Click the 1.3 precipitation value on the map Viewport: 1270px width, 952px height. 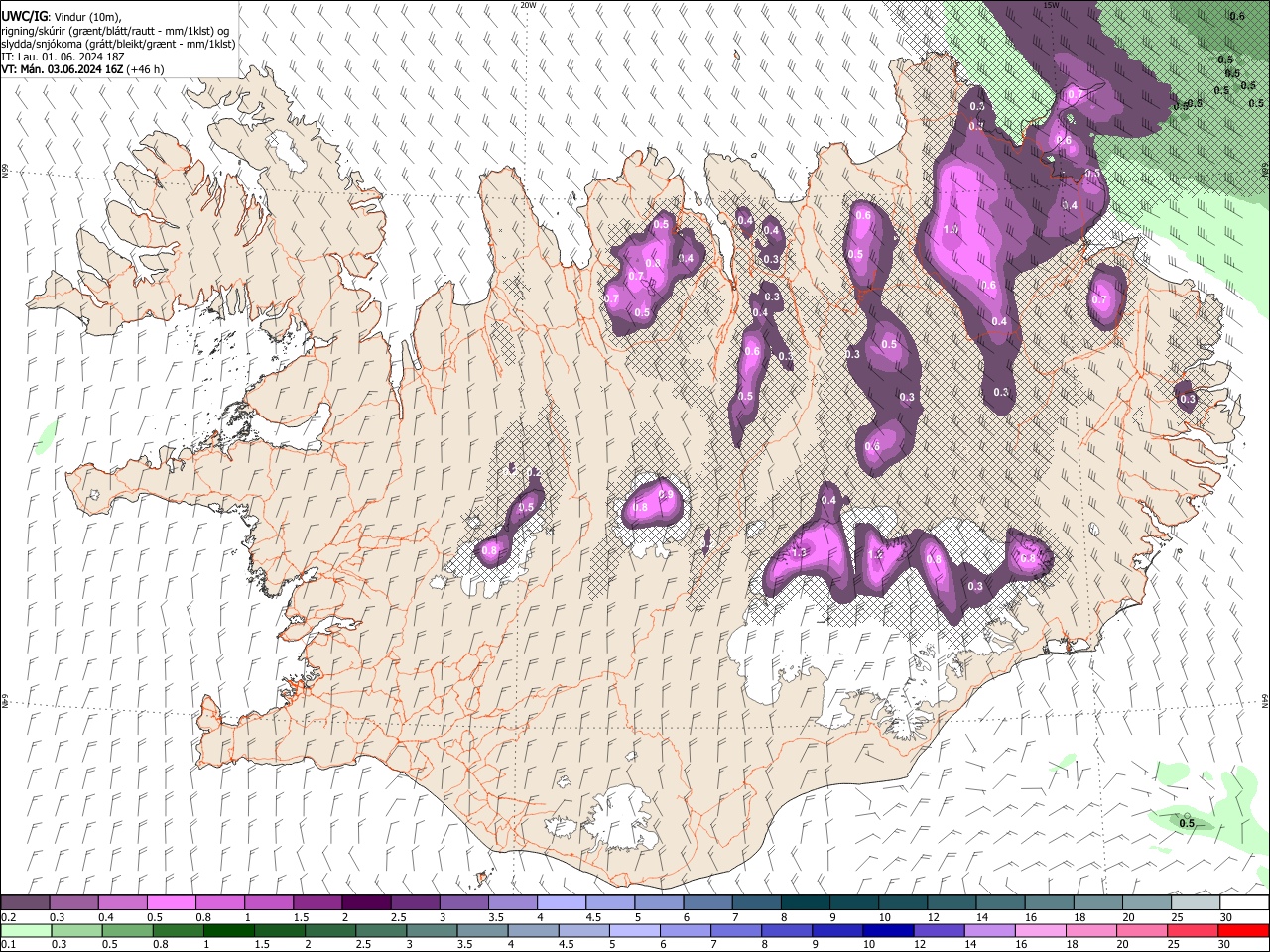798,553
